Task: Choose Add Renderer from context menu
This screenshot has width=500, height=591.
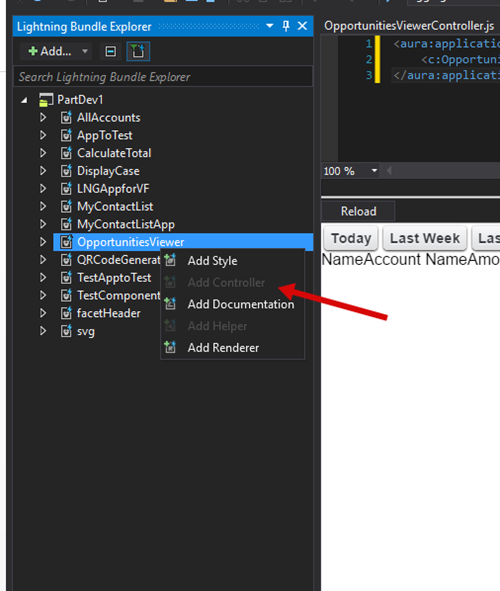Action: click(x=232, y=348)
